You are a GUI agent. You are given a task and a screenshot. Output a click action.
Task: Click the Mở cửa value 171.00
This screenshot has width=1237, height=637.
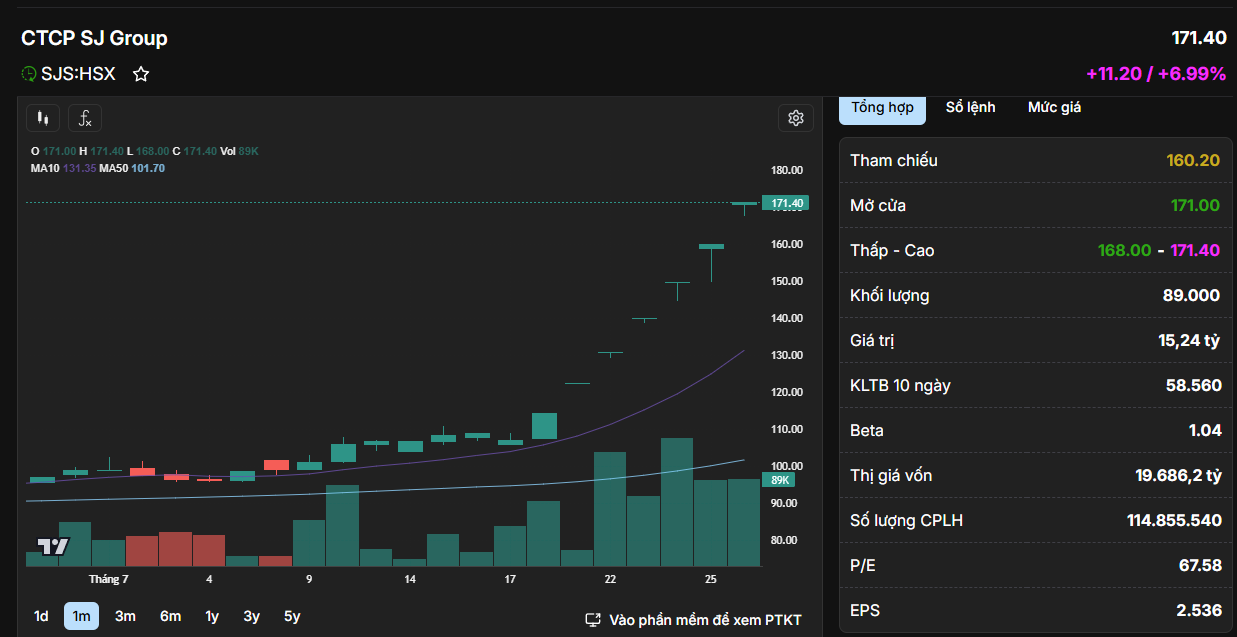(x=1195, y=206)
